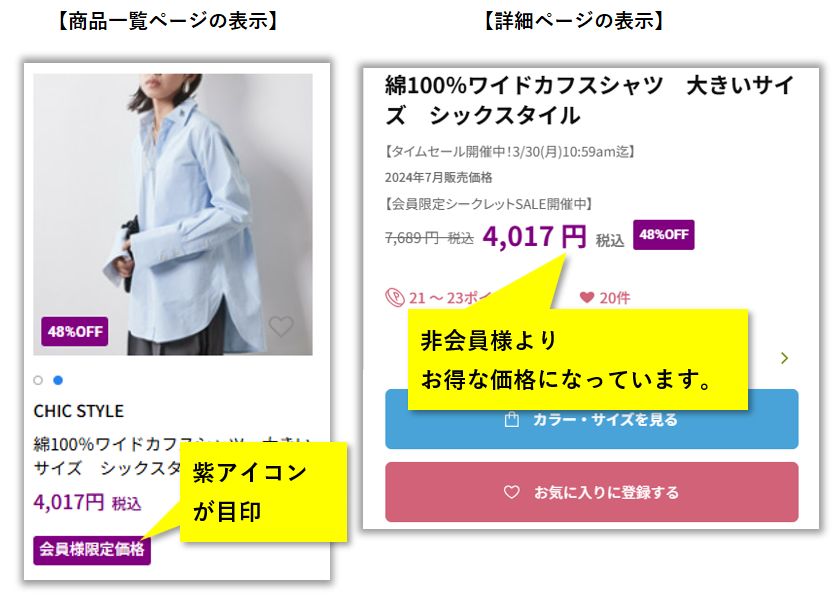Click the points P circle icon
Viewport: 835px width, 602px height.
click(x=395, y=297)
